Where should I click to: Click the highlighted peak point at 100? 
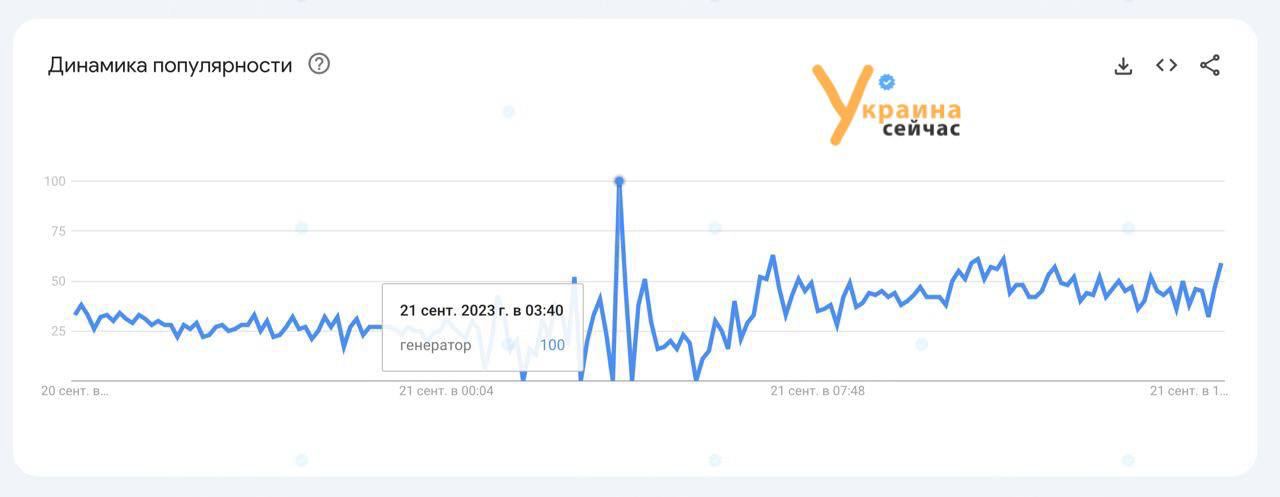tap(619, 181)
